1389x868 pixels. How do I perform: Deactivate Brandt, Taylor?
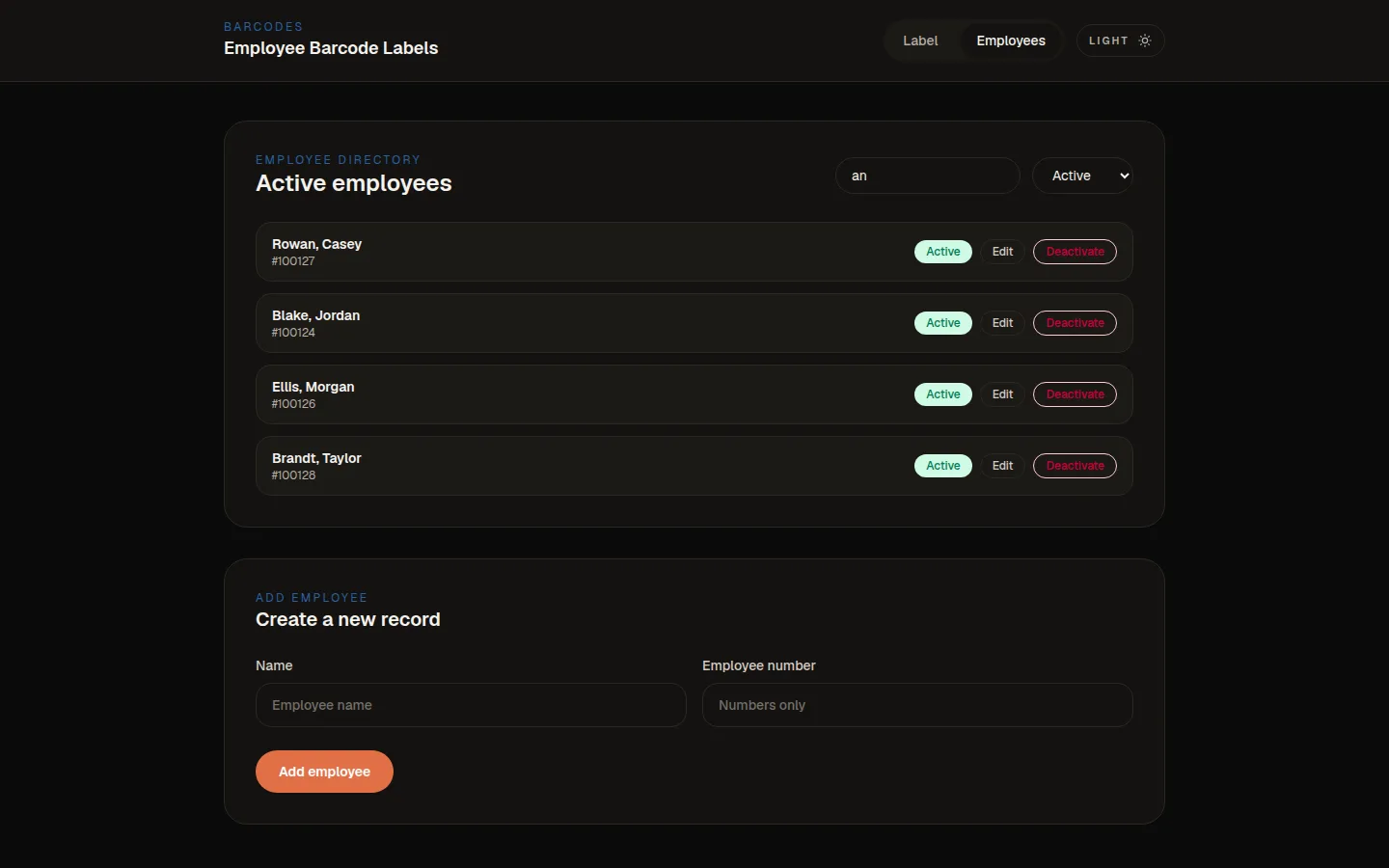1075,466
